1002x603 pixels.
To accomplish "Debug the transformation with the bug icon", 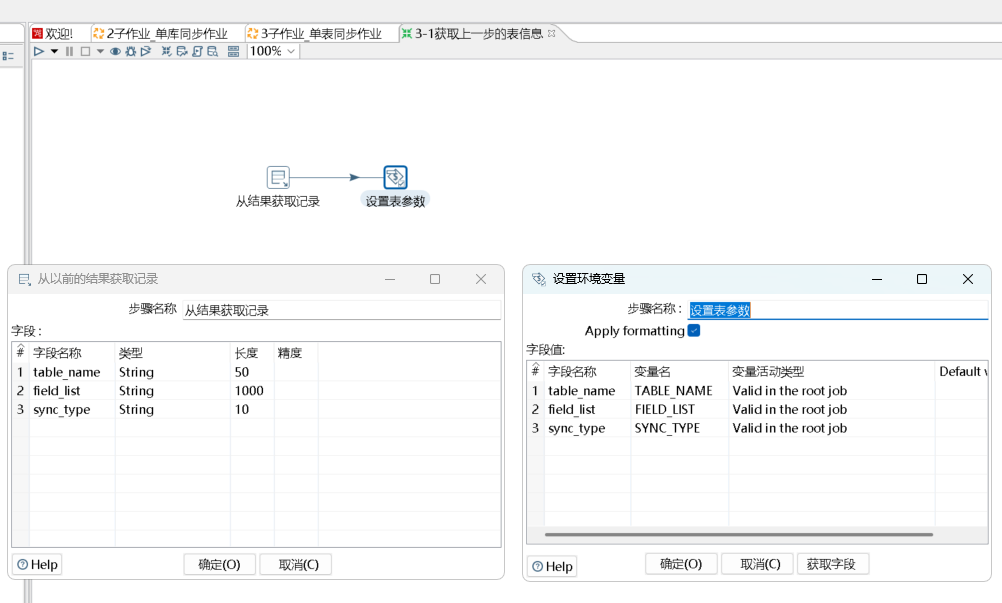I will click(x=131, y=51).
